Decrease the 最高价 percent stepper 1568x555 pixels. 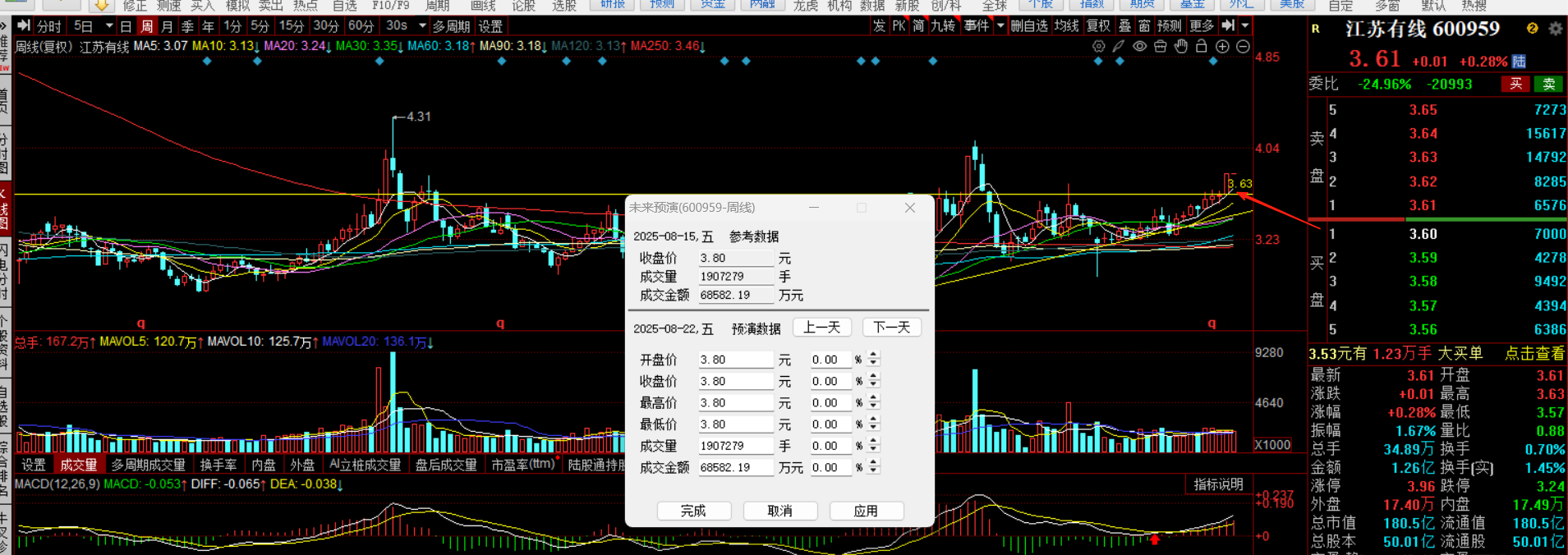[873, 406]
